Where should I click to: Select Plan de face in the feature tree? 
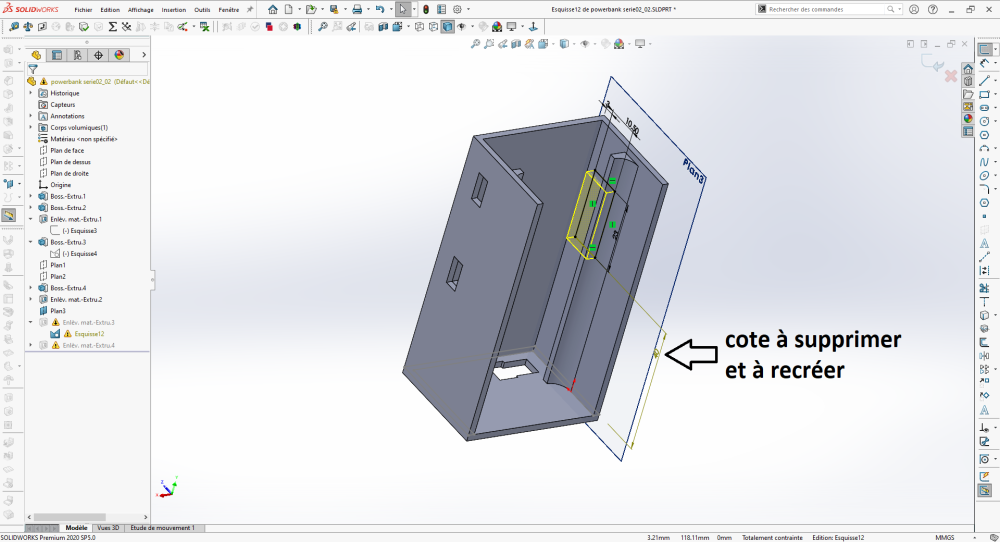tap(67, 150)
